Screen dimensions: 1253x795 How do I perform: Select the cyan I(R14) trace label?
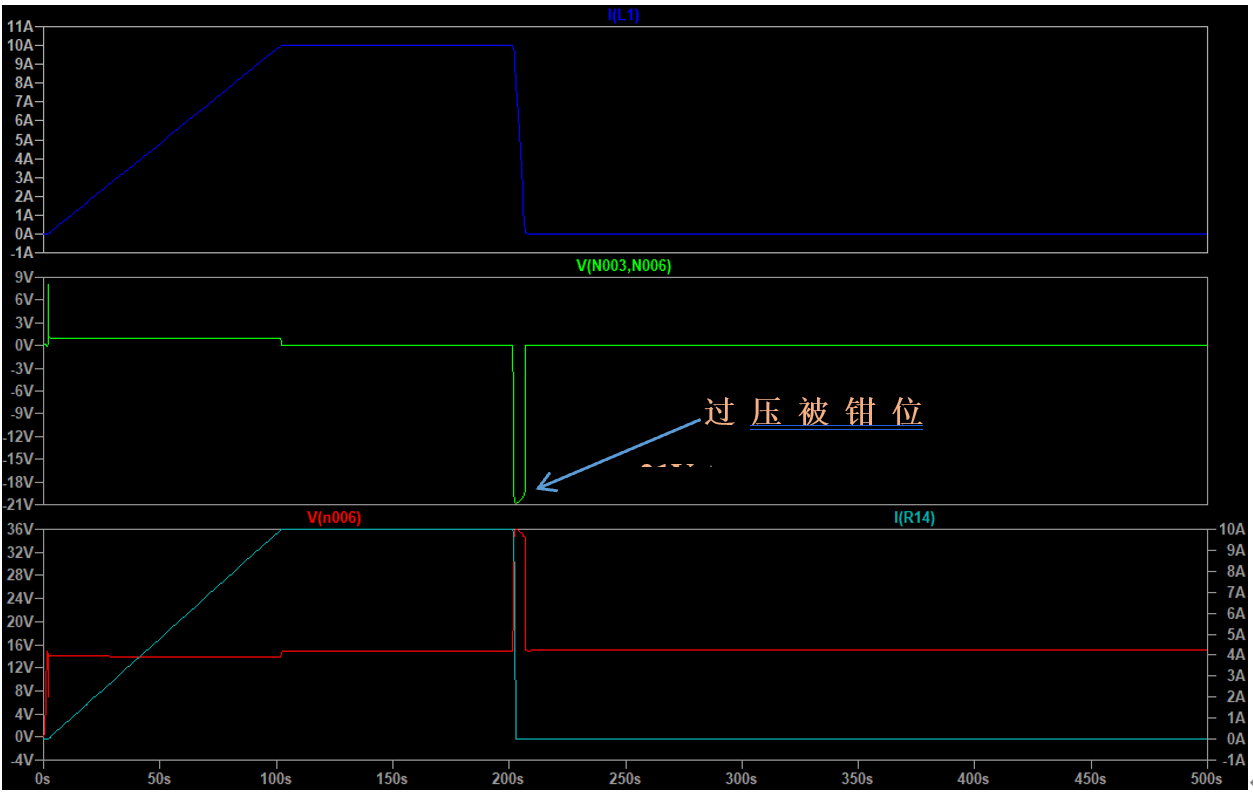tap(914, 517)
